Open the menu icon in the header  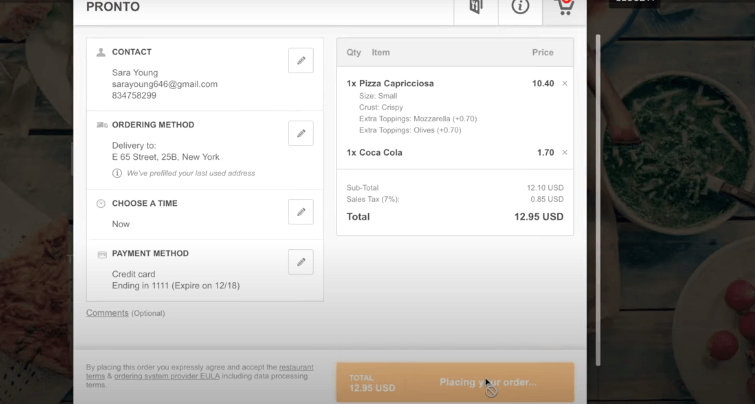click(476, 7)
